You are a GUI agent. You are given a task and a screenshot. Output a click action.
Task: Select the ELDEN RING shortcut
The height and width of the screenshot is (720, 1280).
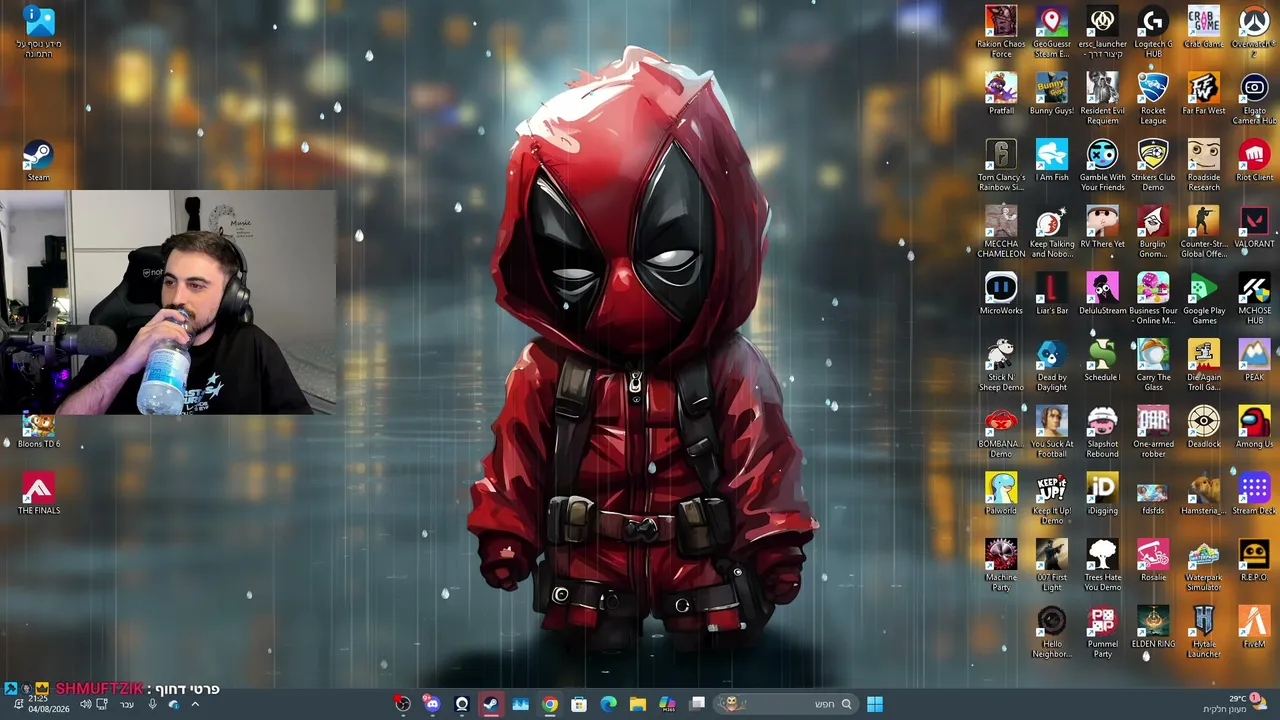tap(1153, 628)
